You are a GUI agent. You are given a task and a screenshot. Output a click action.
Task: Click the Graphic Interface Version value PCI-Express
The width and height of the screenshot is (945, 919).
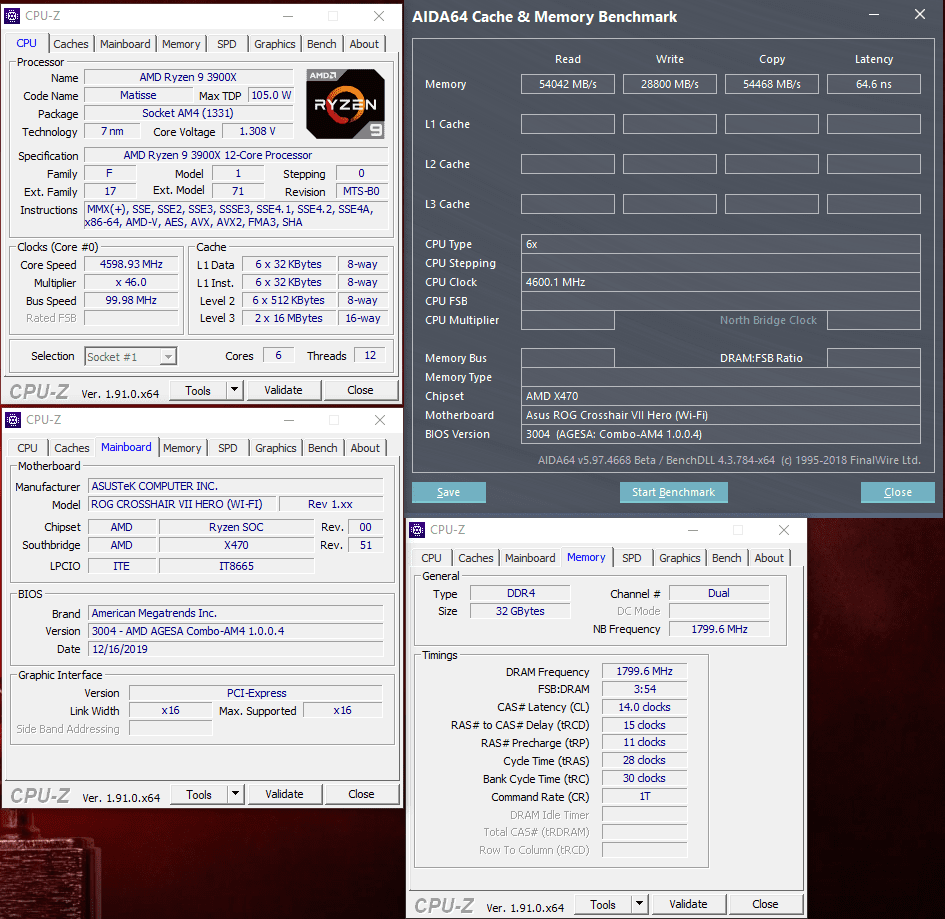256,693
